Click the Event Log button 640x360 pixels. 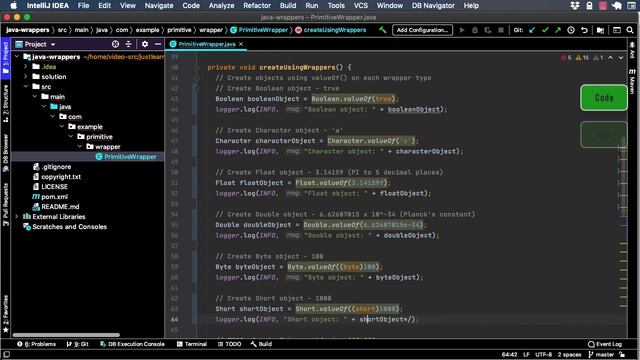[605, 344]
